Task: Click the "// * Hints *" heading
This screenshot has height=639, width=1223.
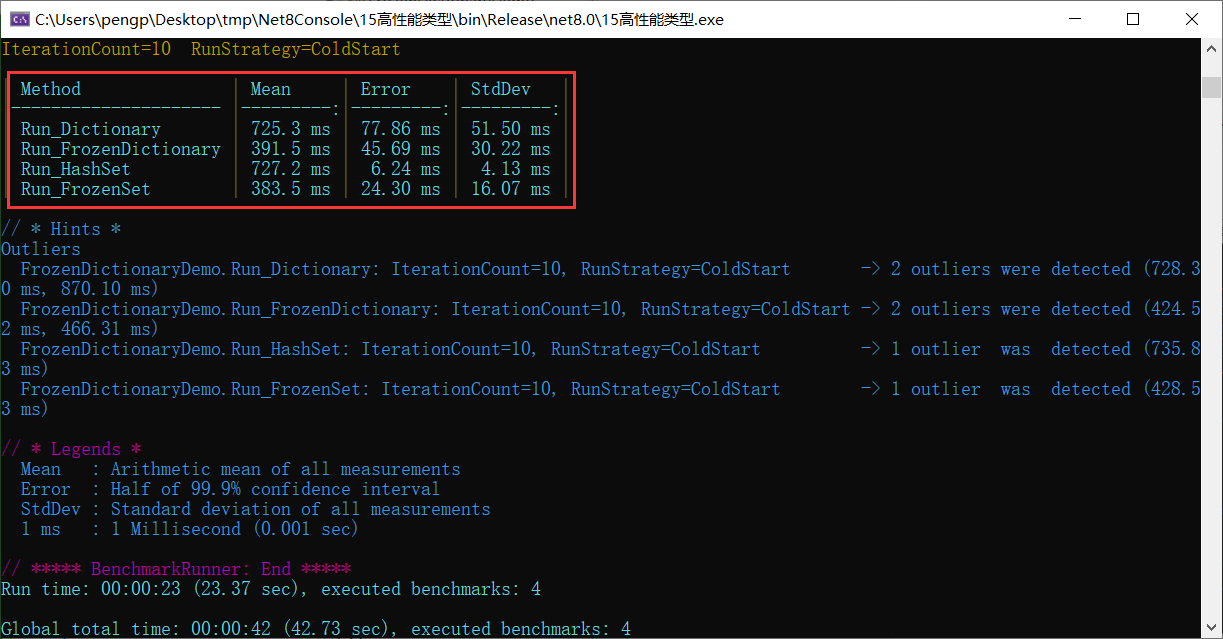Action: tap(60, 229)
